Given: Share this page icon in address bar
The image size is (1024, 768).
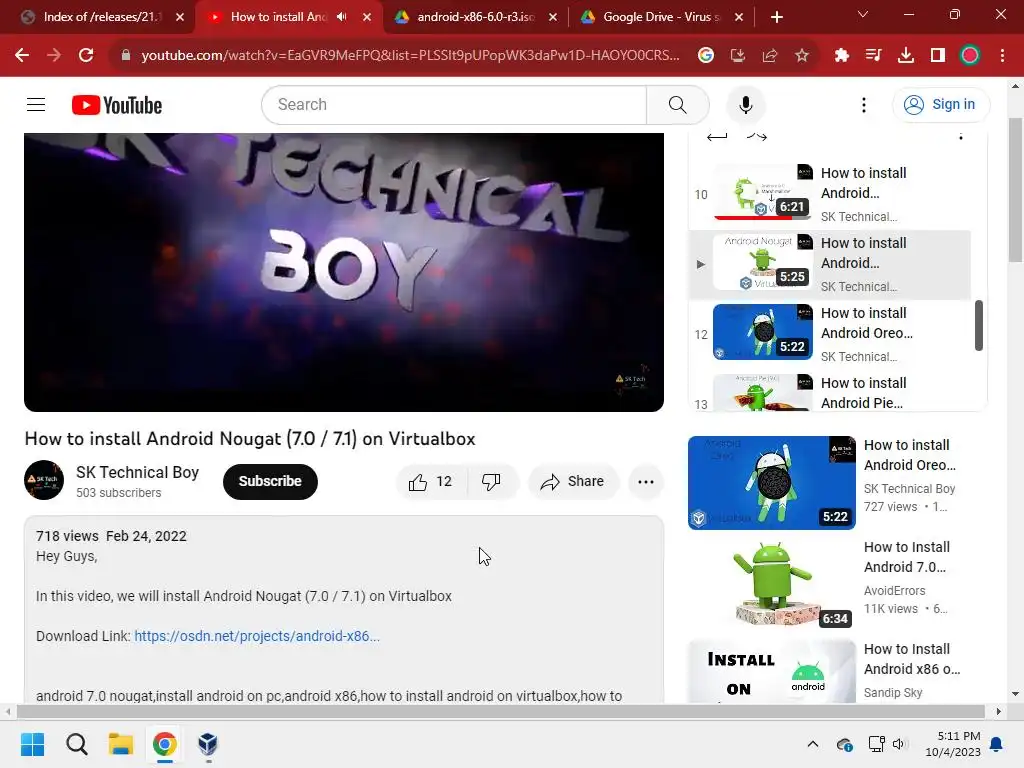Looking at the screenshot, I should coord(769,56).
